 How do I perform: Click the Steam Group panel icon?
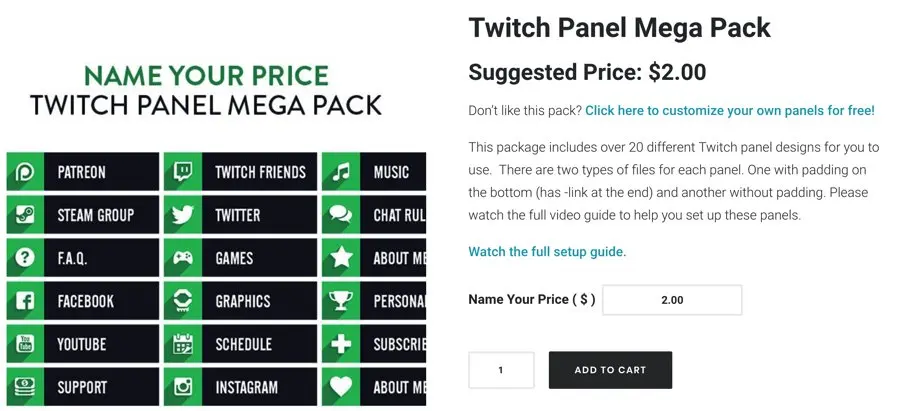25,215
